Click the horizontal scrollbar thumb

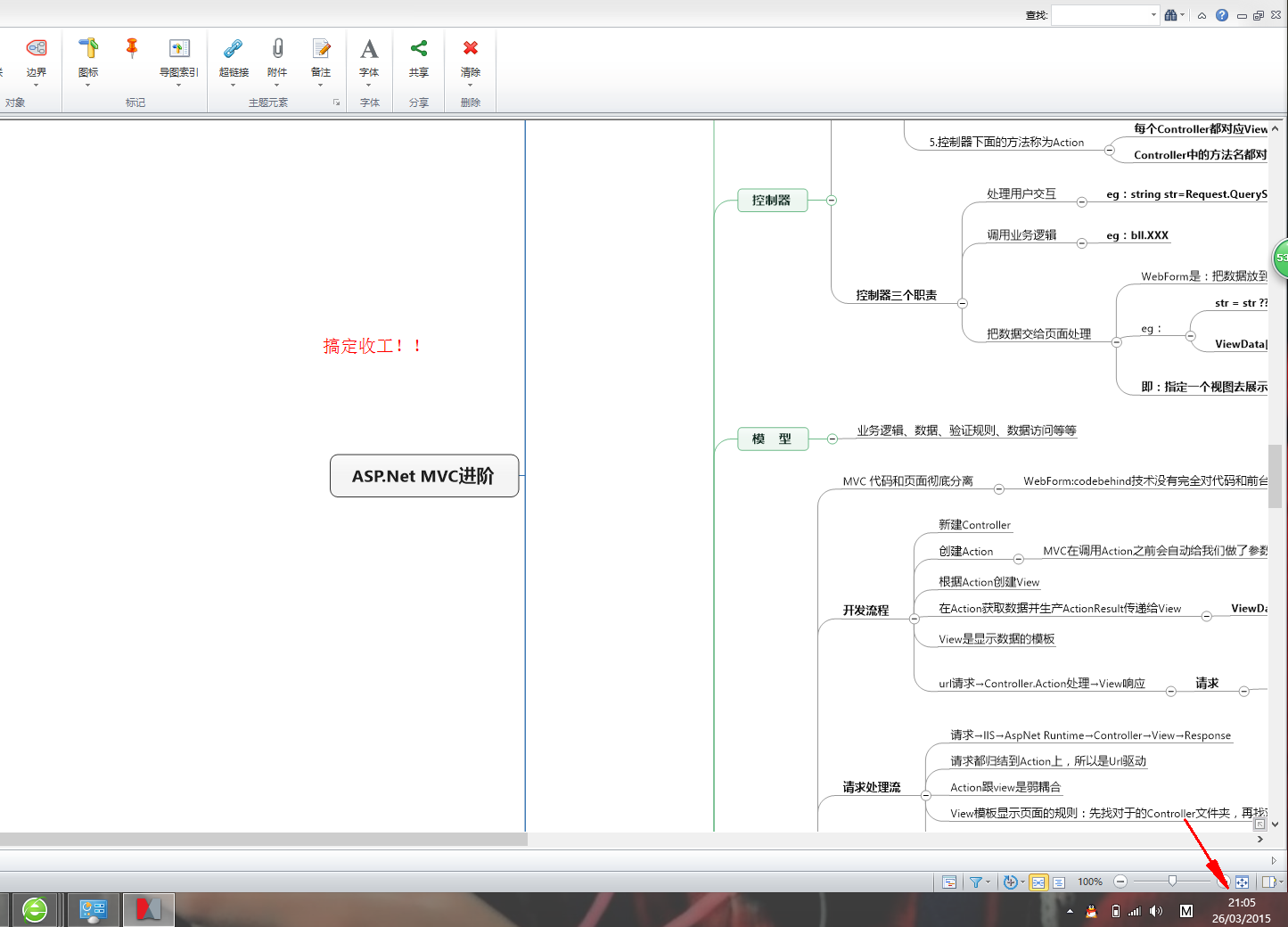[264, 839]
